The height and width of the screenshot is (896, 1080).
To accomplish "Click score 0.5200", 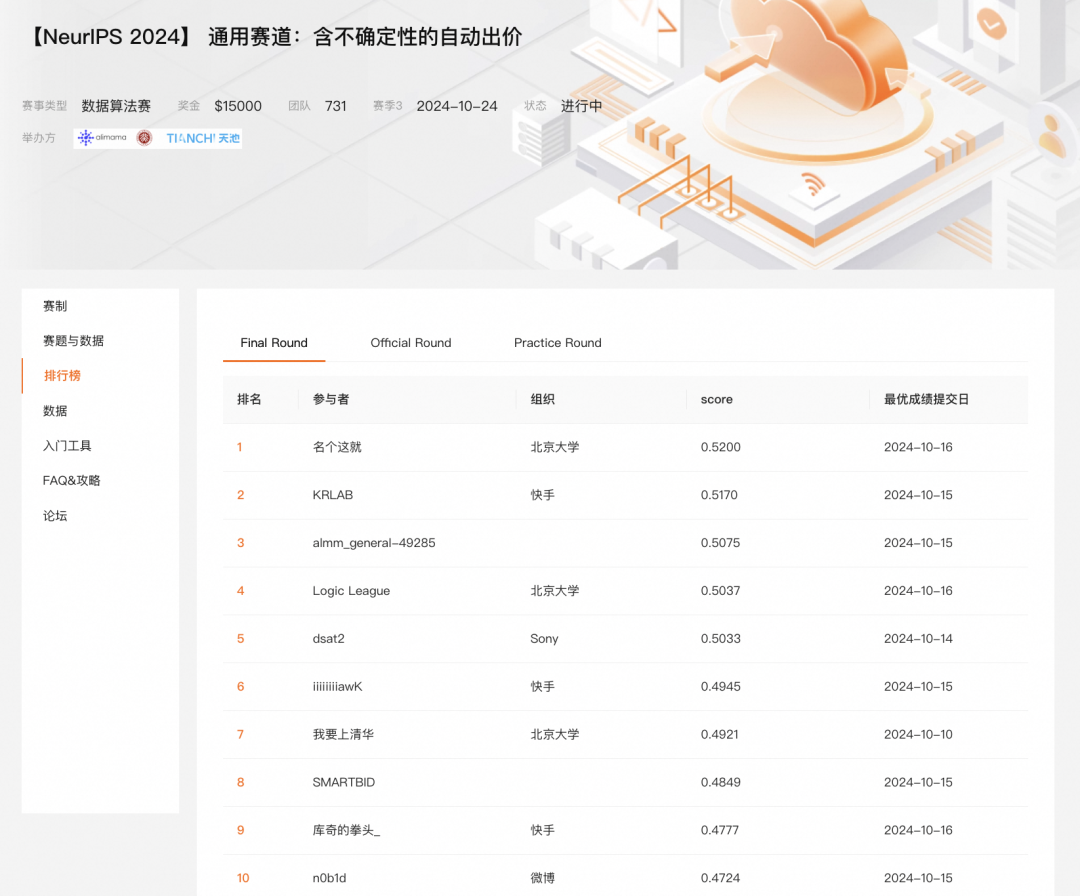I will 720,447.
